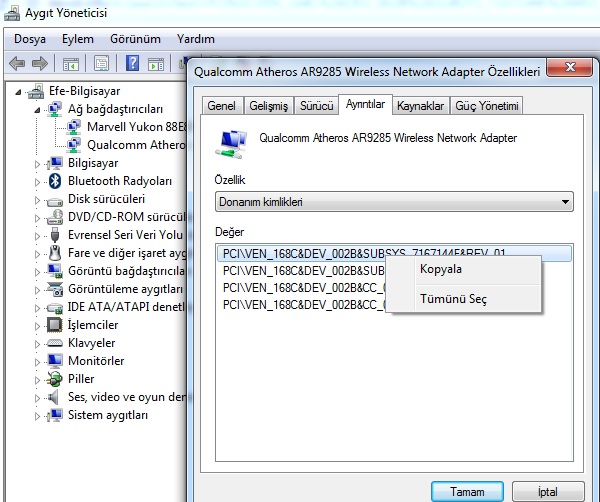600x502 pixels.
Task: Open the Eylem menu
Action: click(78, 39)
